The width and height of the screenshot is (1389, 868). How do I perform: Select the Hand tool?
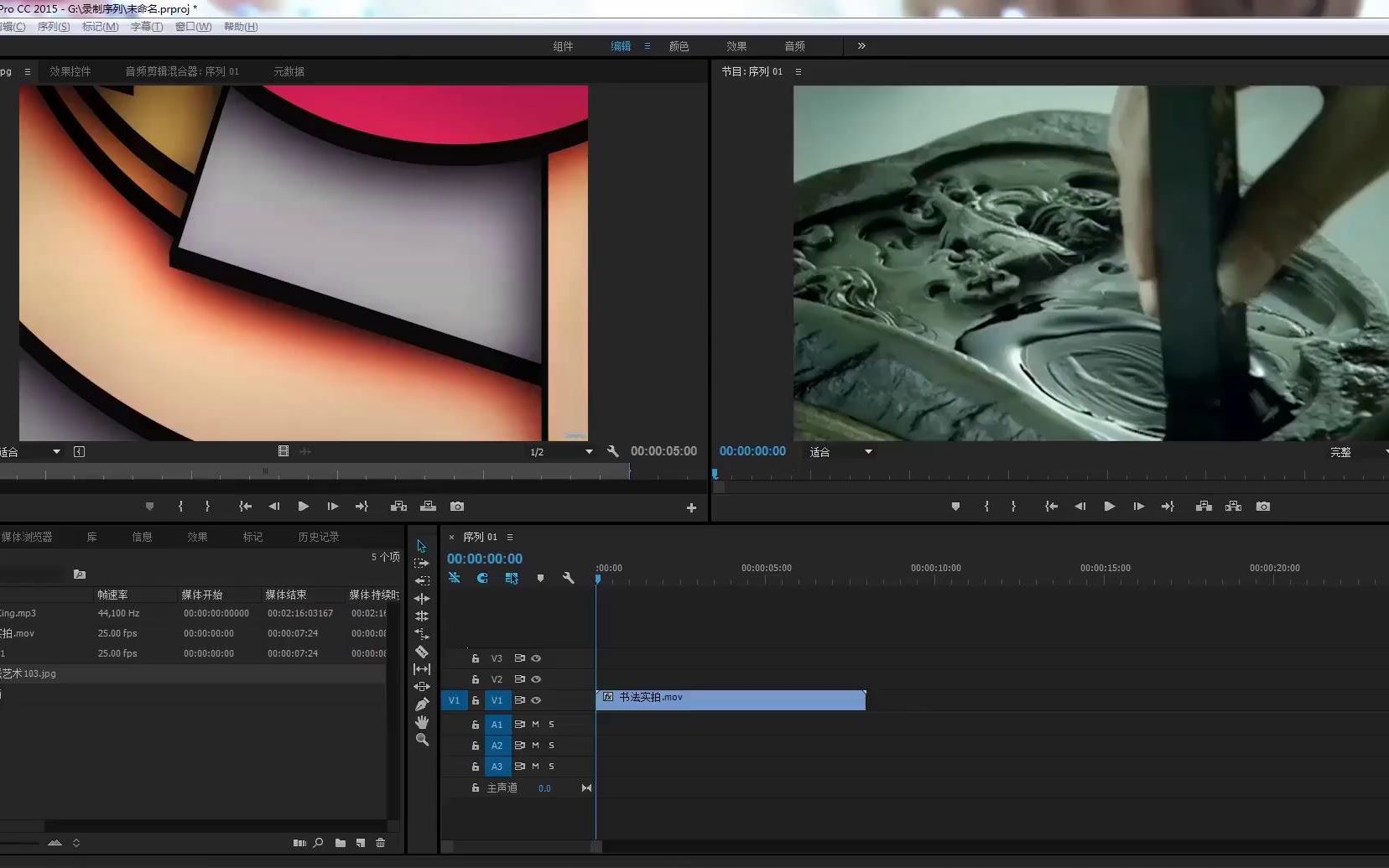[422, 720]
